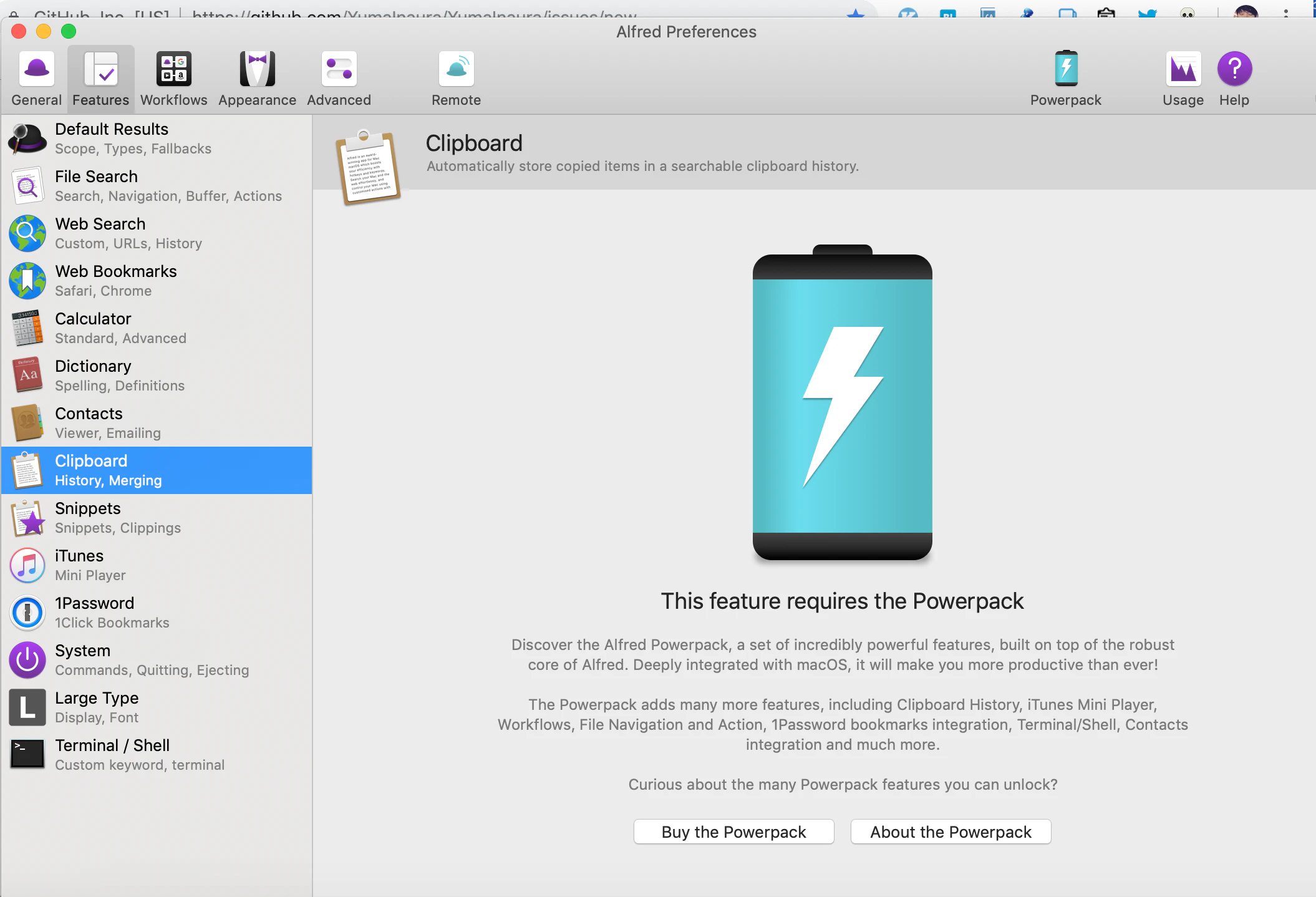Select the Features checklist icon
Viewport: 1316px width, 897px height.
101,69
